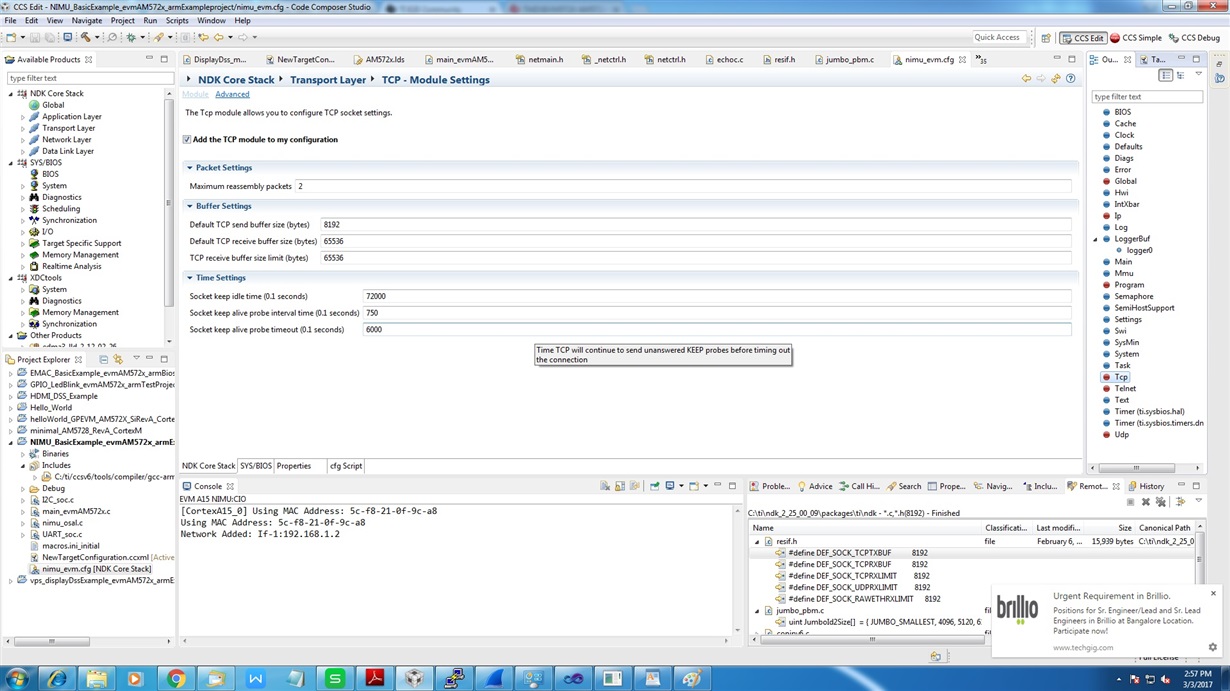Open the CCS Edit perspective

(x=1082, y=38)
